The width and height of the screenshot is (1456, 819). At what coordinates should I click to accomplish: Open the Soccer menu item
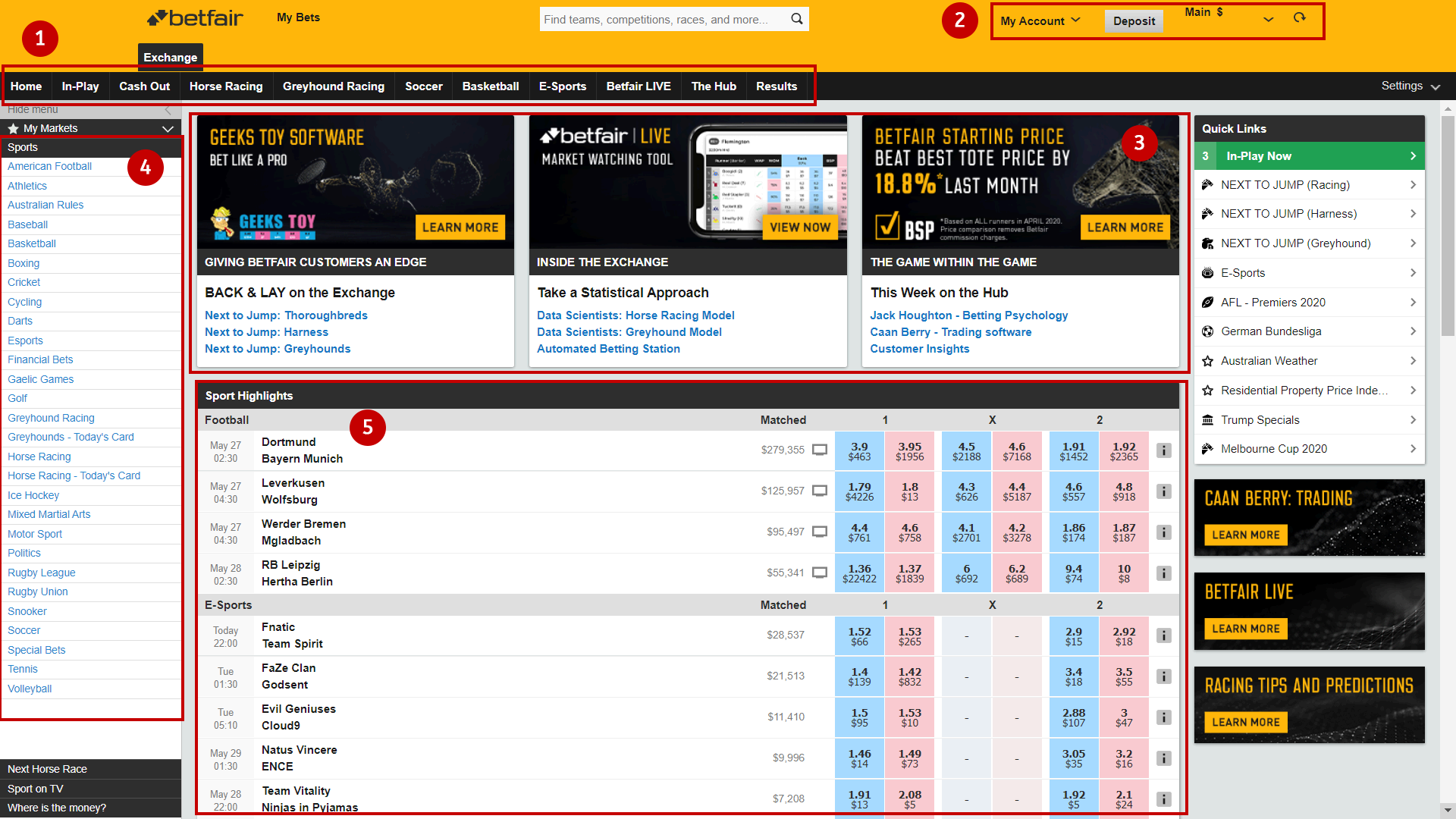423,86
